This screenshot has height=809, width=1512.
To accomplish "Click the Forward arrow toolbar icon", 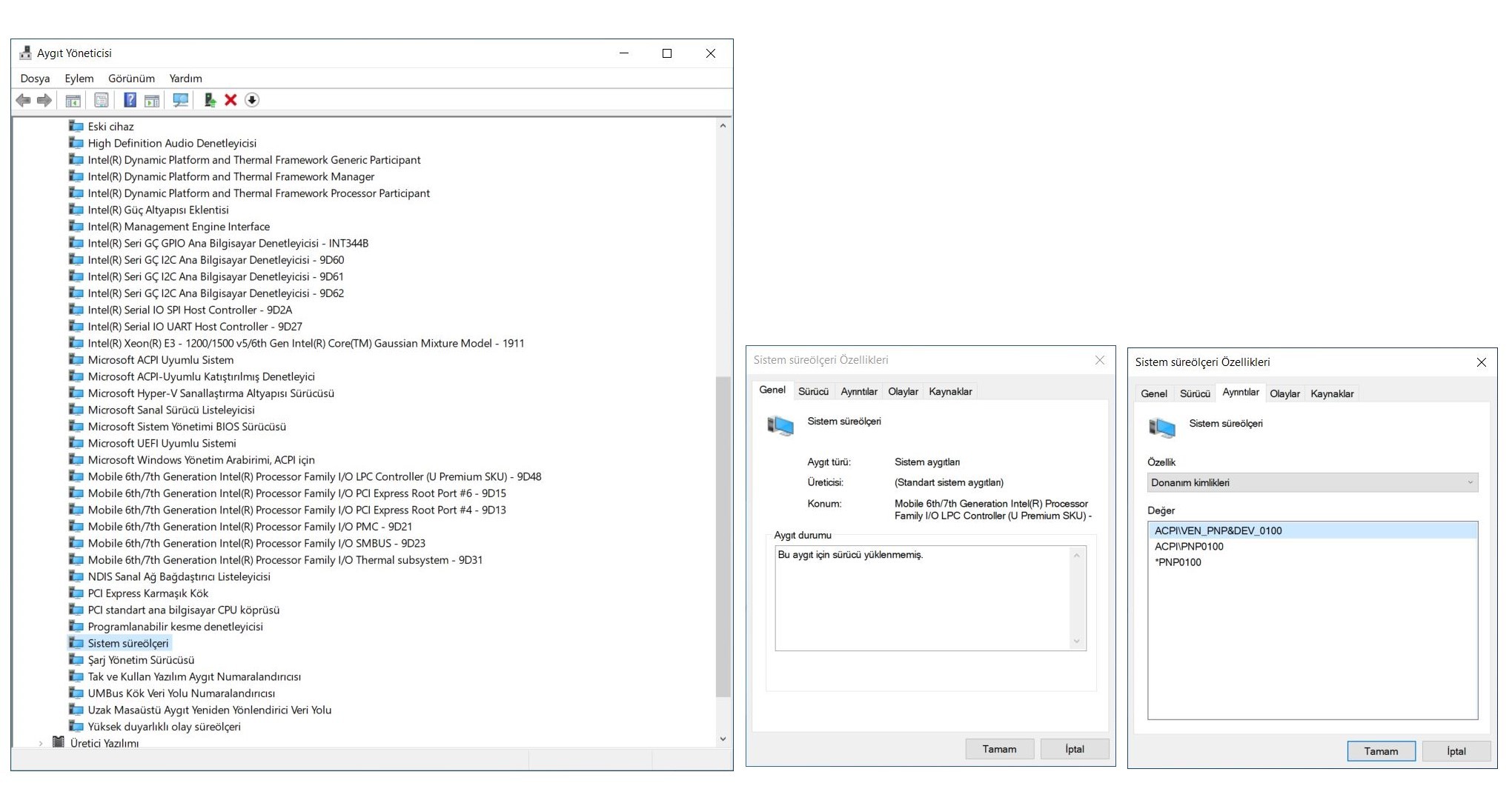I will [44, 100].
